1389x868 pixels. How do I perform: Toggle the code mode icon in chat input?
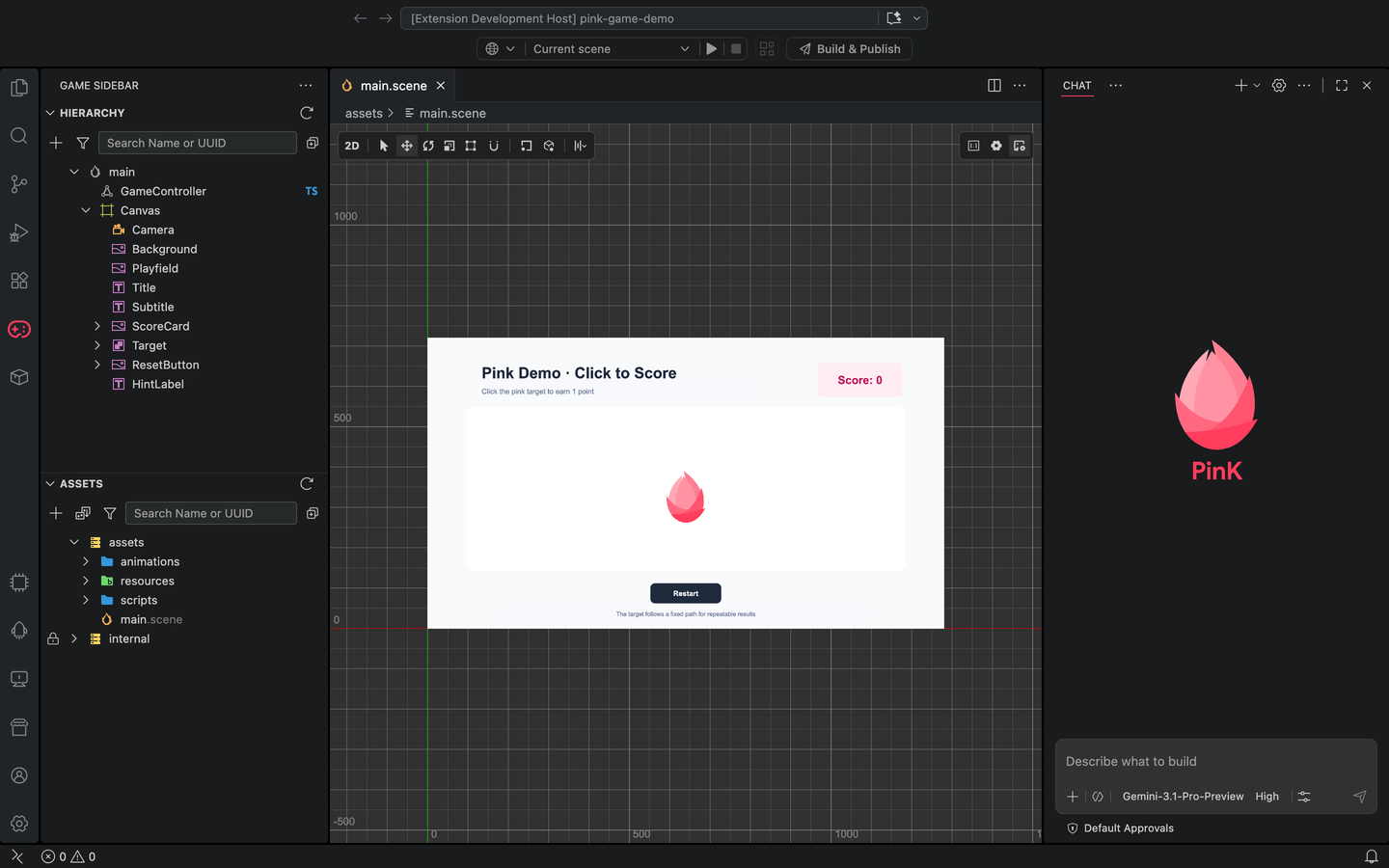1098,797
